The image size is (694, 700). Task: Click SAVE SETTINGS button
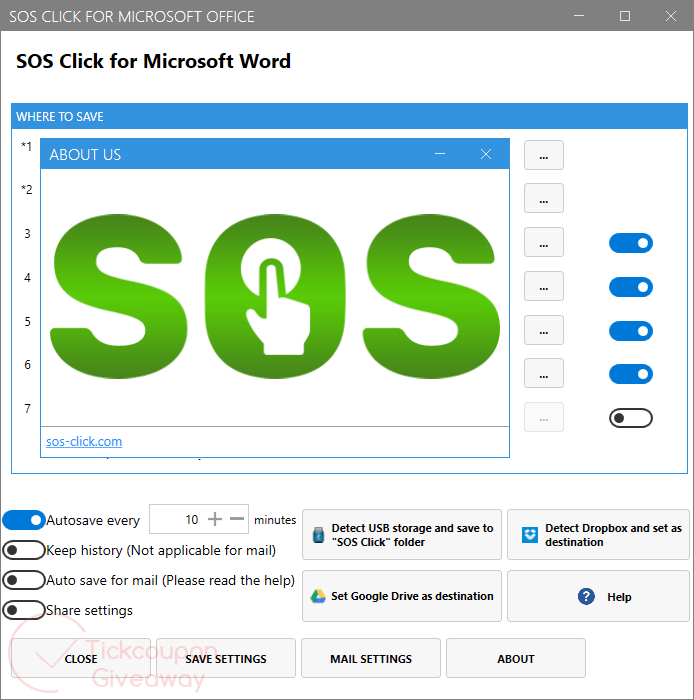[x=226, y=658]
